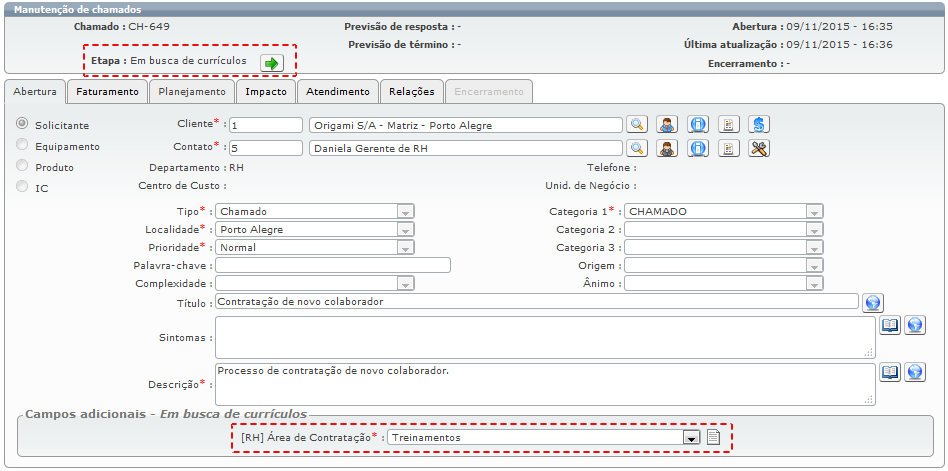Image resolution: width=948 pixels, height=471 pixels.
Task: Switch to the Faturamento tab
Action: [107, 91]
